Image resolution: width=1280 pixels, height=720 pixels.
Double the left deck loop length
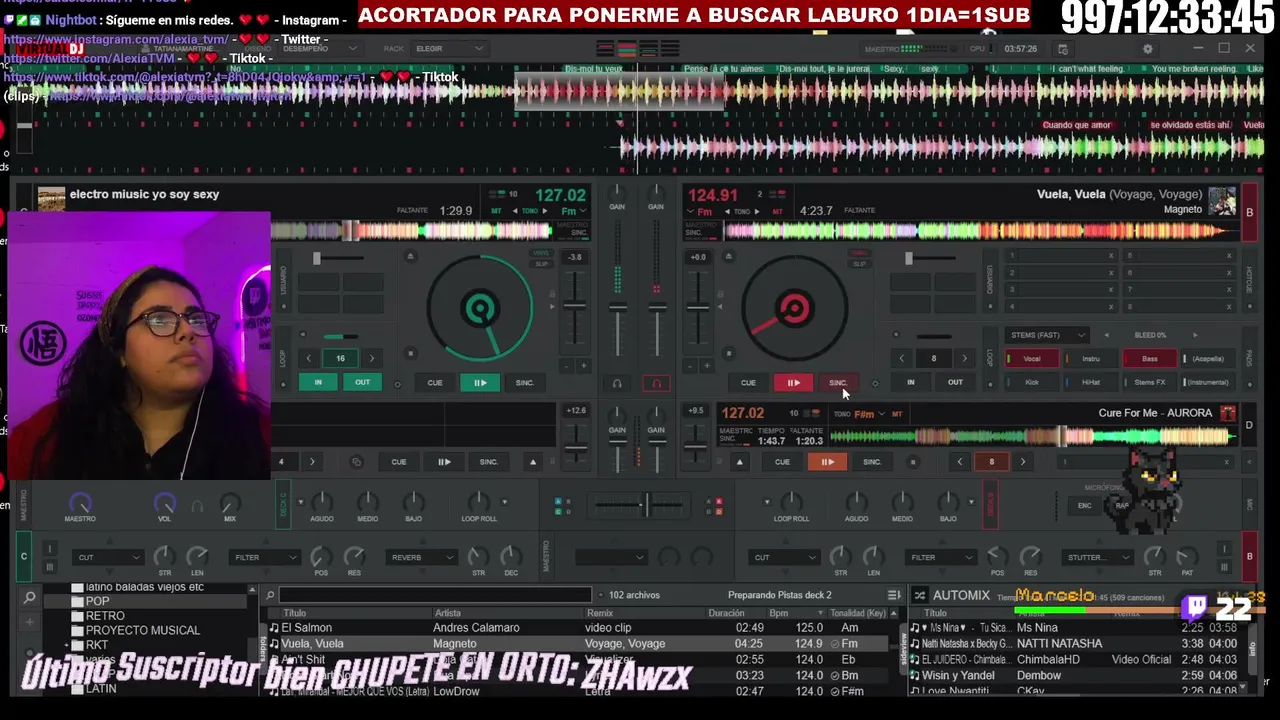pyautogui.click(x=372, y=358)
